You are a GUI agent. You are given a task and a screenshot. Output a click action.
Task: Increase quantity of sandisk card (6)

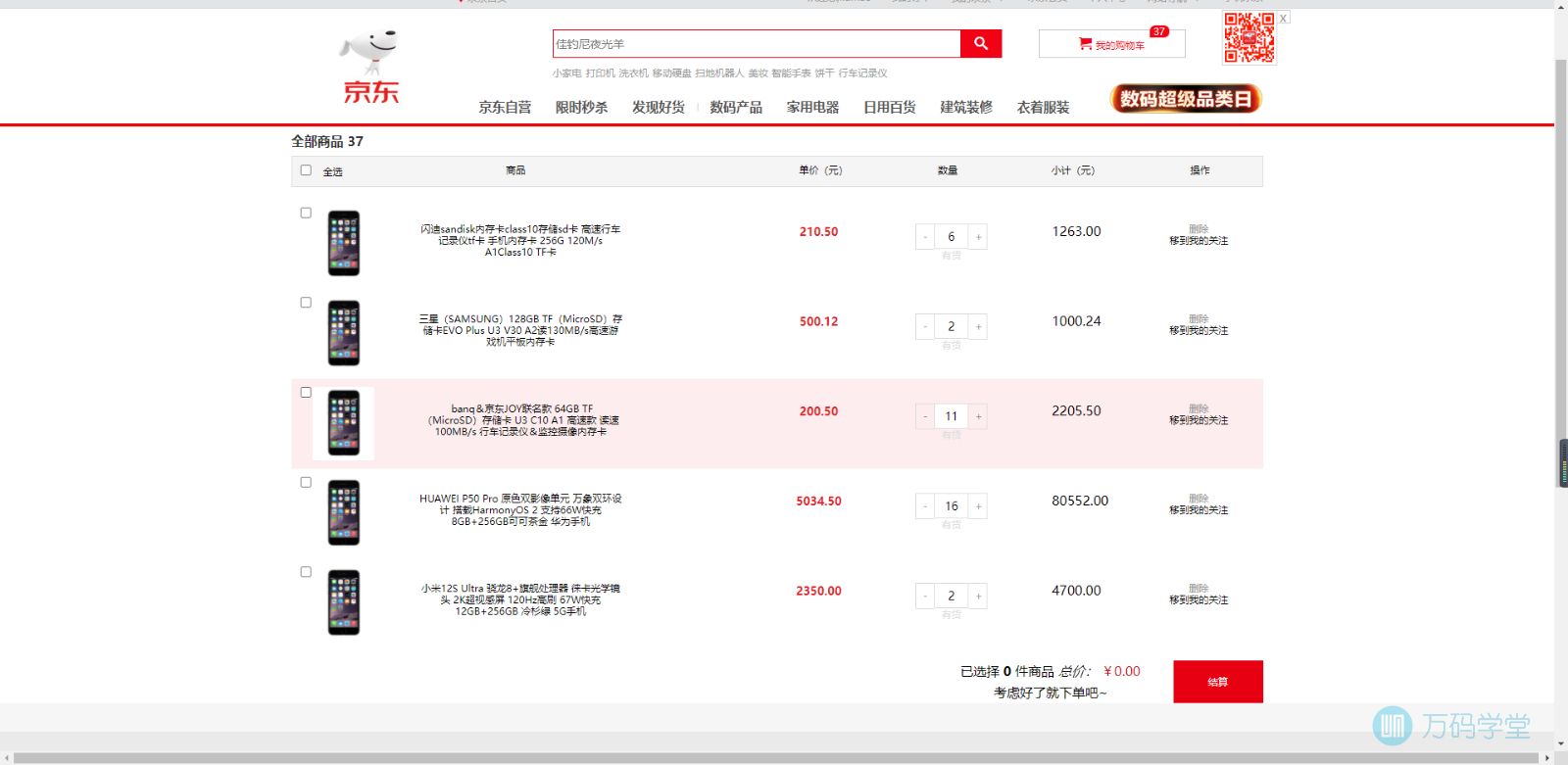click(x=978, y=237)
